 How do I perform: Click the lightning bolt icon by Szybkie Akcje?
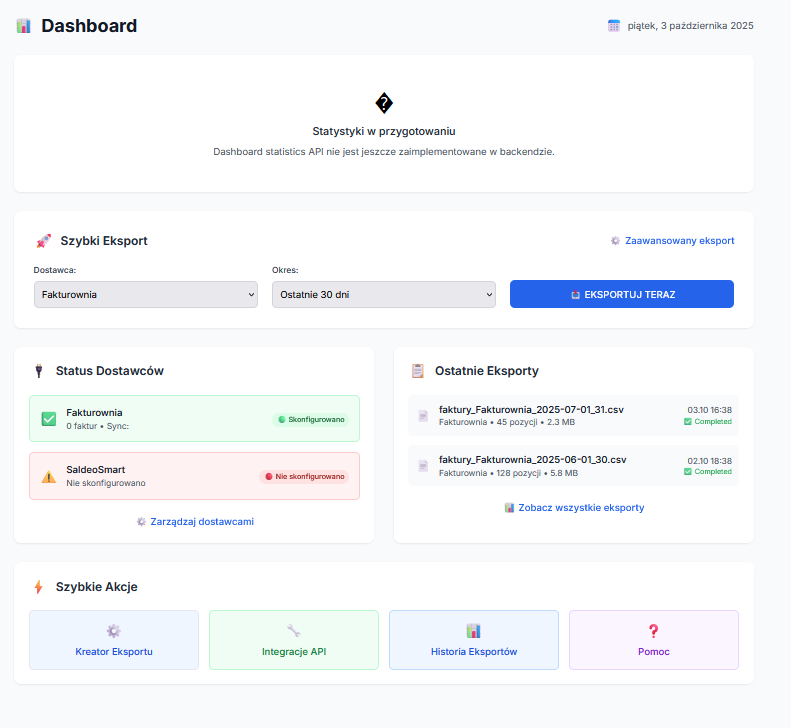point(38,587)
